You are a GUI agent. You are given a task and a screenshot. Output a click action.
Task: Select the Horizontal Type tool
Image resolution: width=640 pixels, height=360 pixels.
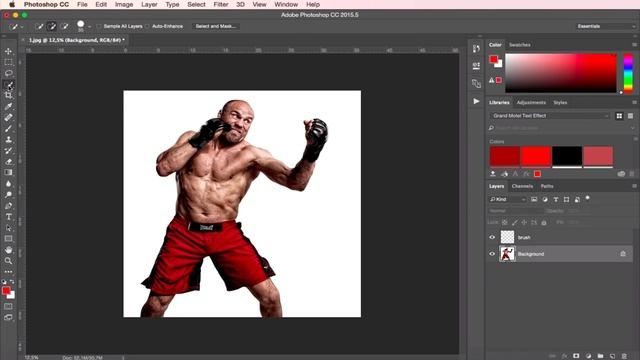pos(8,217)
